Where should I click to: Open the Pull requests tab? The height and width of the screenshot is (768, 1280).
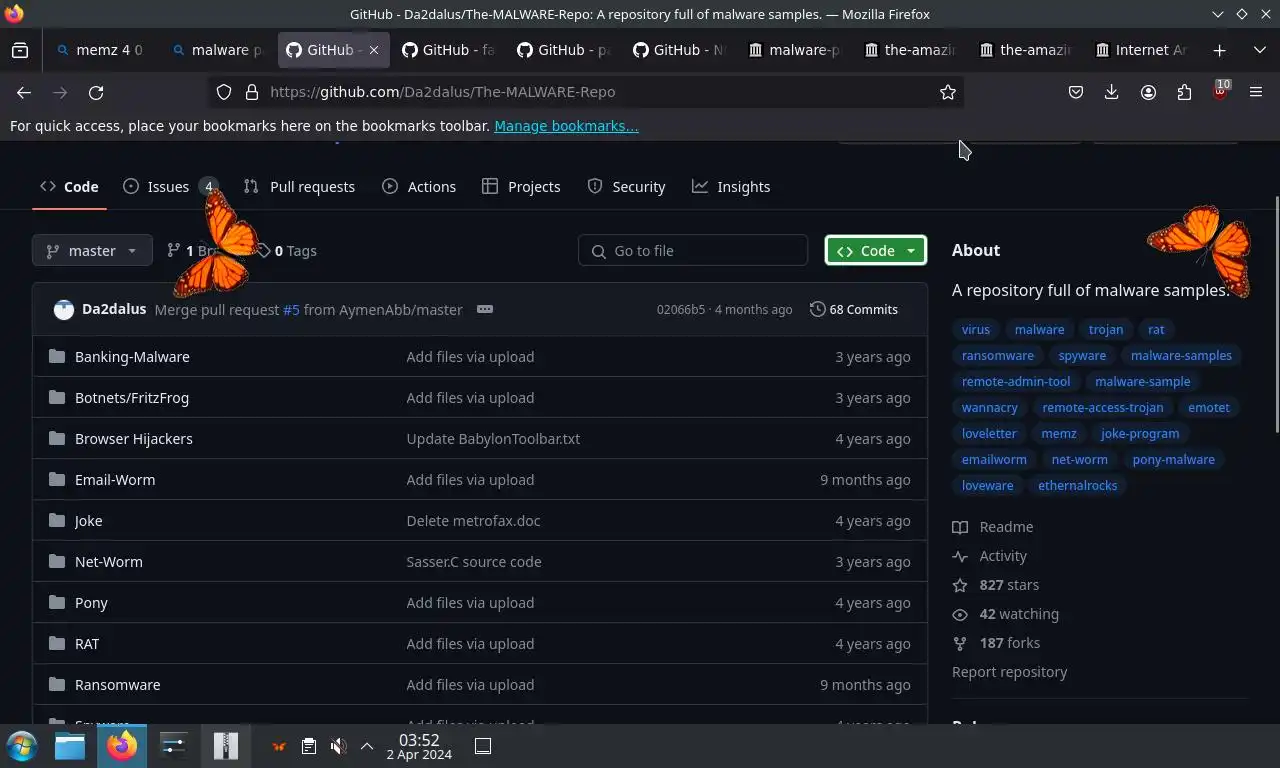tap(299, 187)
